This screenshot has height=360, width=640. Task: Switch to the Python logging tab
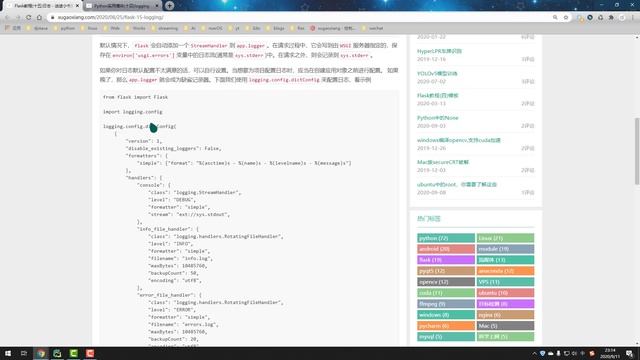click(122, 6)
